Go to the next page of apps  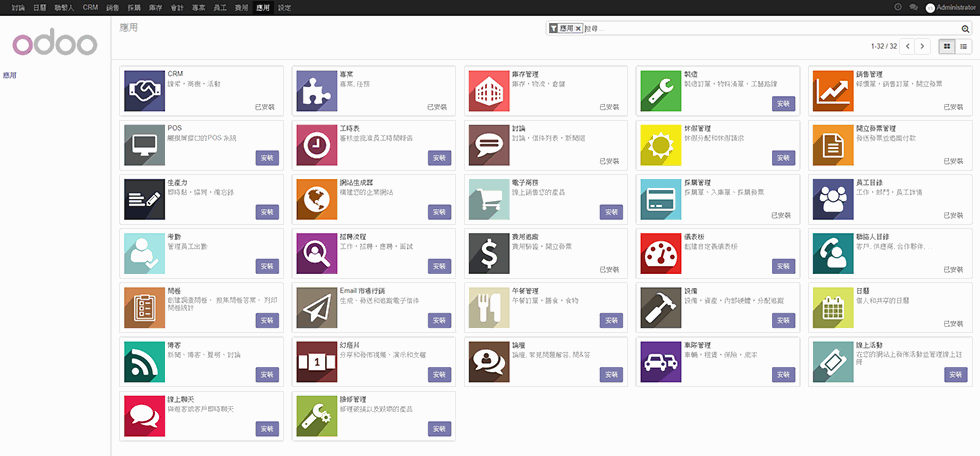[x=922, y=46]
